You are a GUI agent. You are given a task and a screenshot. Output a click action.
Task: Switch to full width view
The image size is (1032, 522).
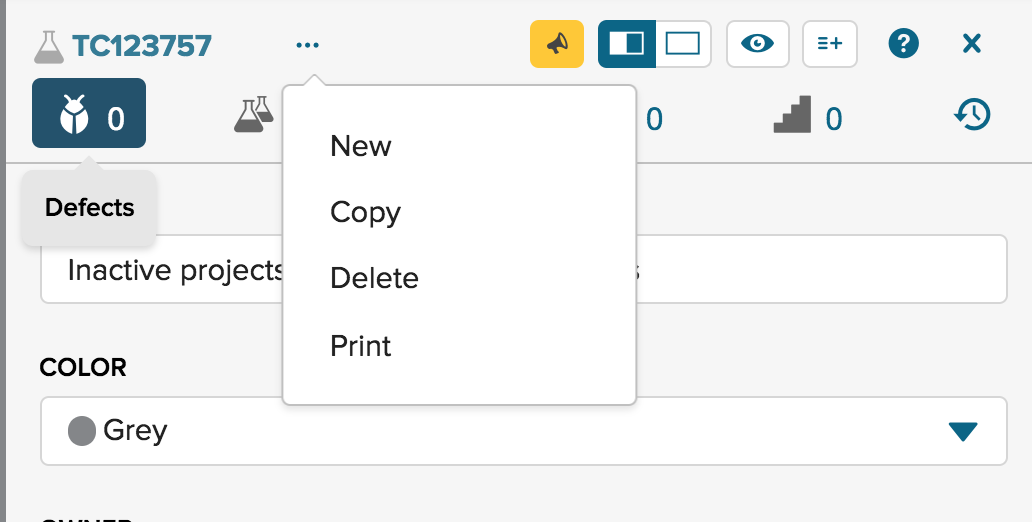coord(683,44)
